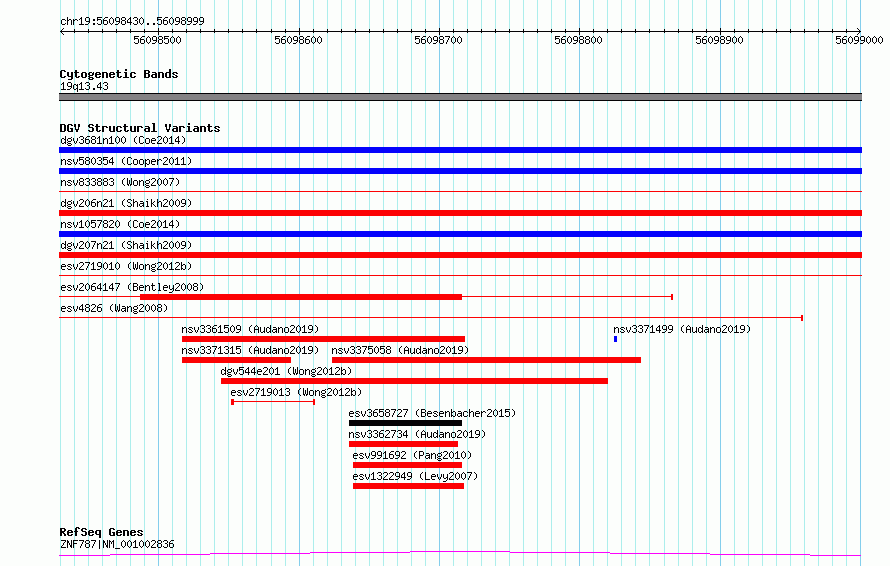The height and width of the screenshot is (566, 890).
Task: Click esv2719010 (Wong2012b) variant label
Action: (126, 266)
